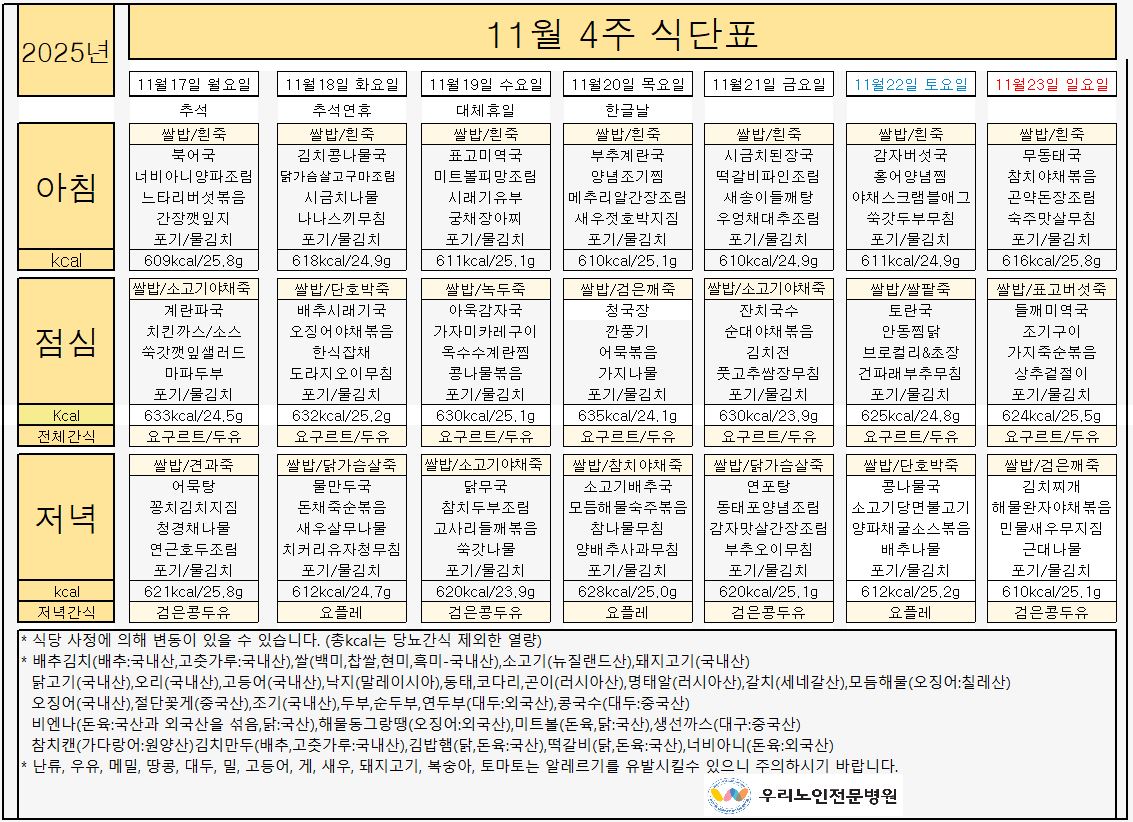Select the 잔치국수 cell in Friday lunch
Viewport: 1133px width, 822px height.
tap(768, 311)
